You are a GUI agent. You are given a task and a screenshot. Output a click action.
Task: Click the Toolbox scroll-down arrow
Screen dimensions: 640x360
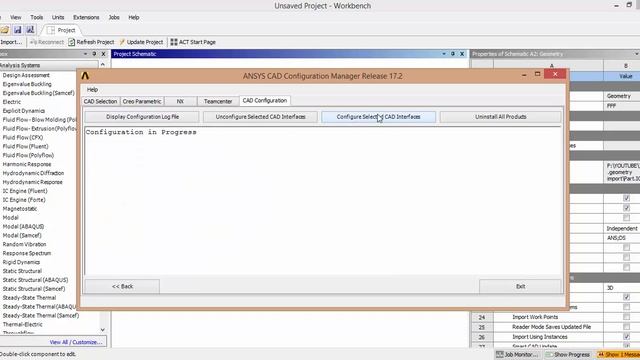tap(103, 330)
